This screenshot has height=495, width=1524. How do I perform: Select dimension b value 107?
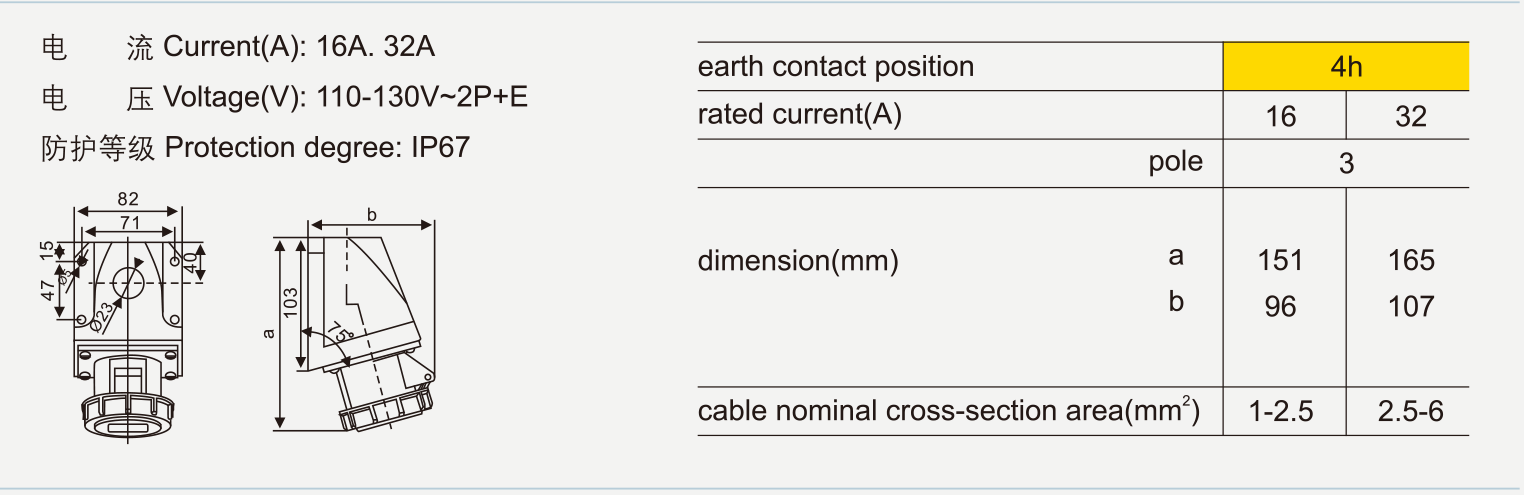click(x=1411, y=306)
